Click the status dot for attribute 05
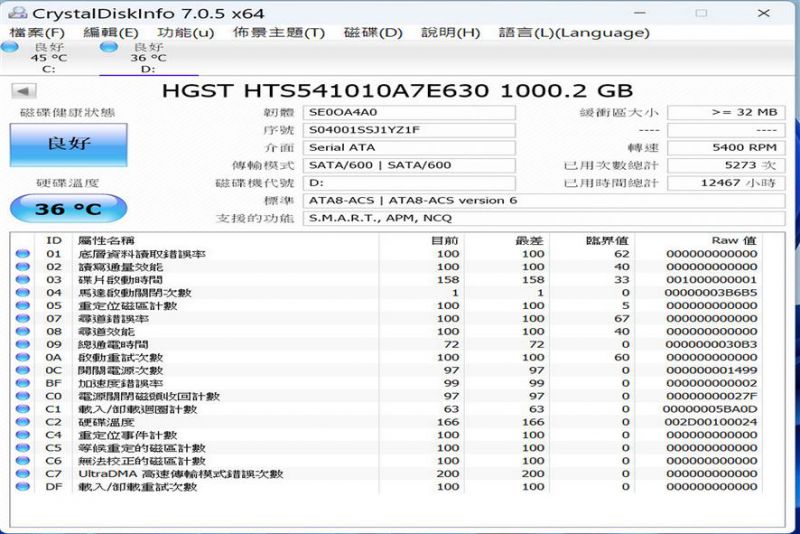The width and height of the screenshot is (800, 534). click(22, 306)
